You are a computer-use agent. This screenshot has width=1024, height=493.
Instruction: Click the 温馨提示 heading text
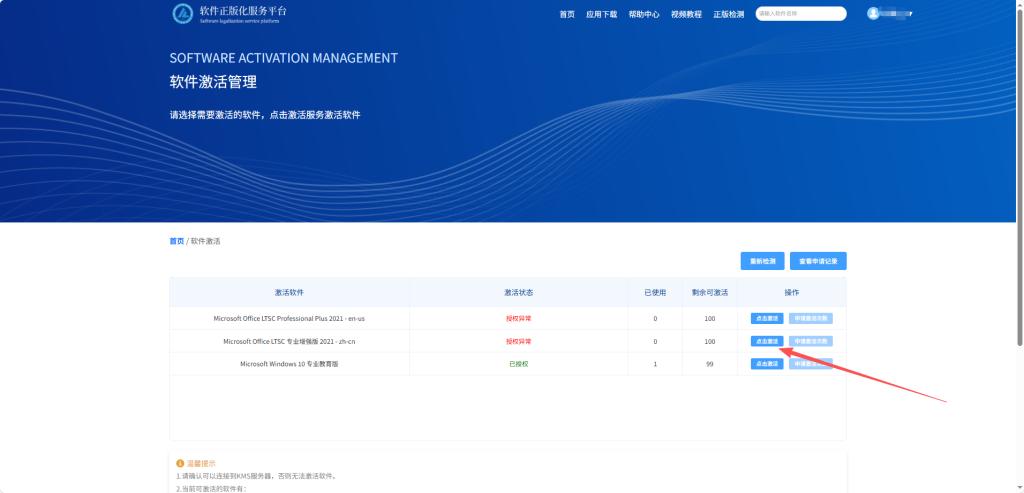click(201, 463)
